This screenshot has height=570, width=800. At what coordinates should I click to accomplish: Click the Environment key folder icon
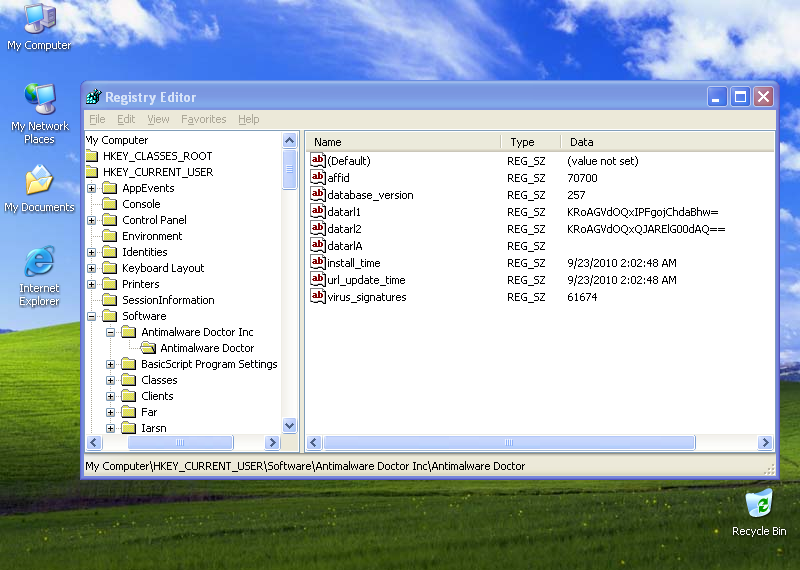[x=110, y=236]
